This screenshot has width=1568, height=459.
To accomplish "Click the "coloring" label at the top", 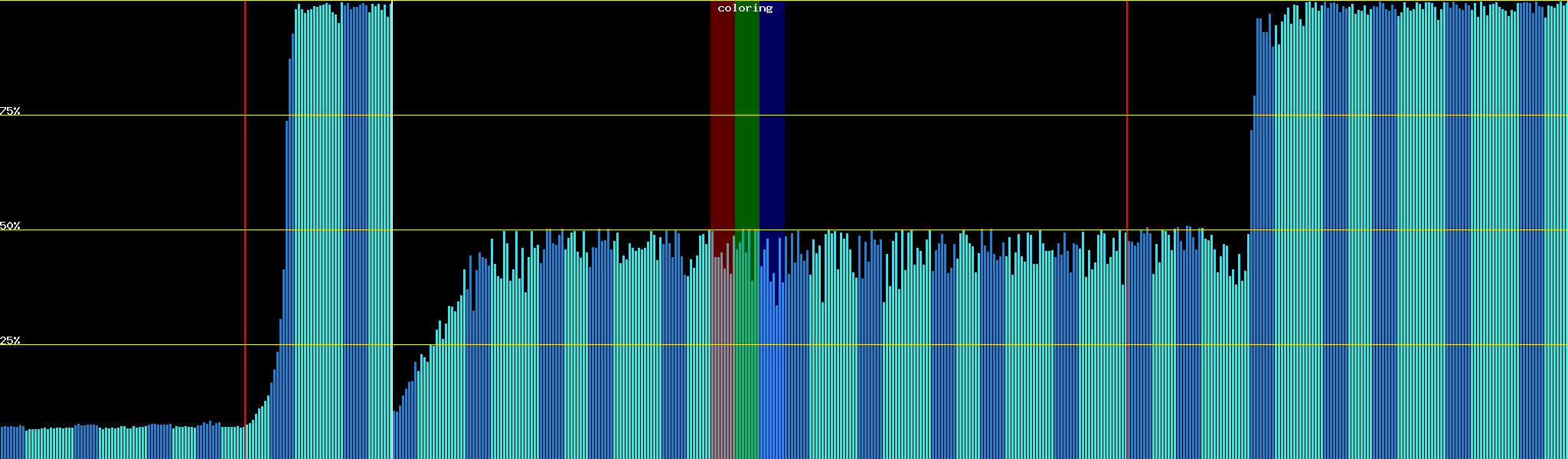I will (x=745, y=8).
